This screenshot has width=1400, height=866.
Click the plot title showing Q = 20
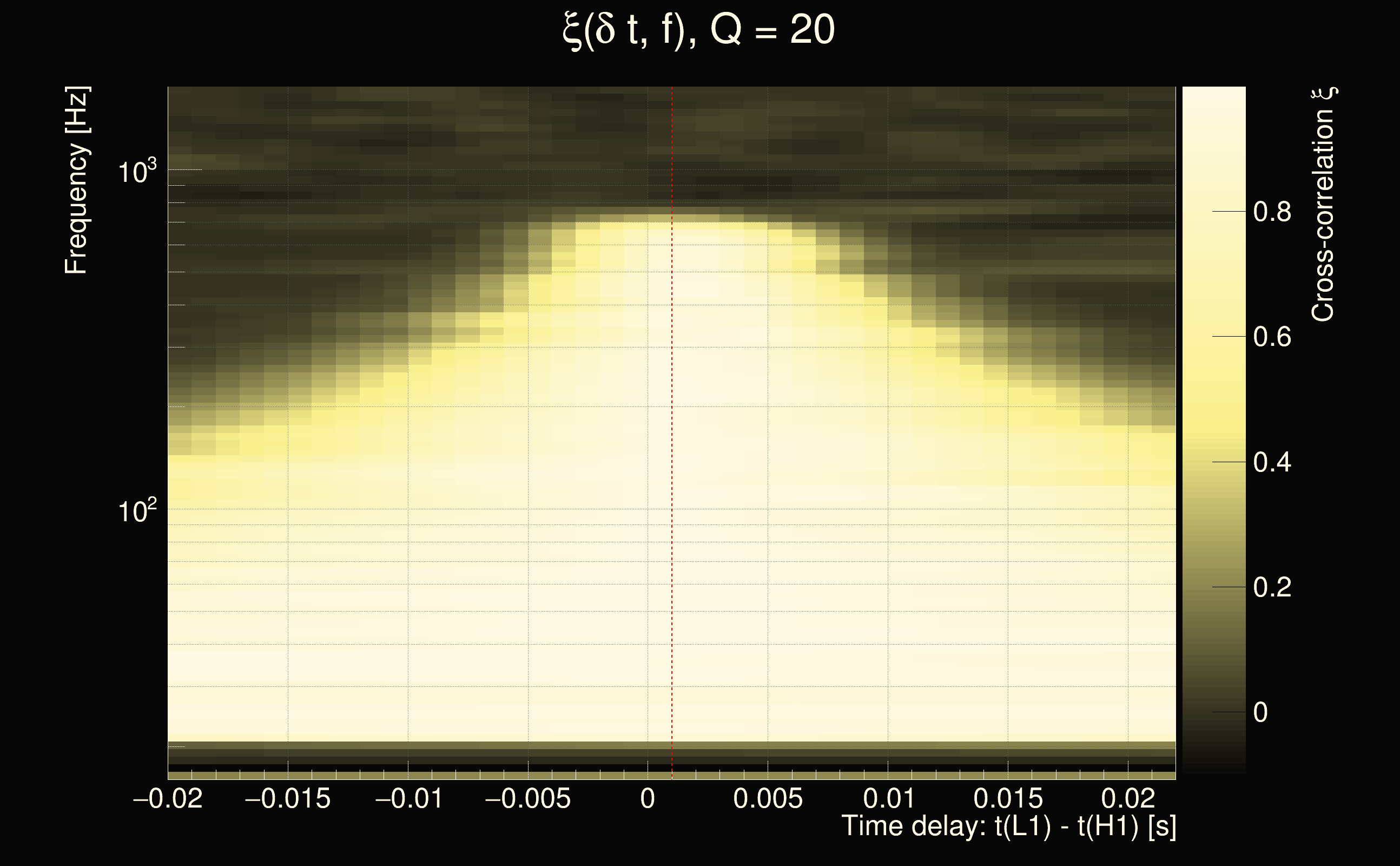pyautogui.click(x=699, y=30)
